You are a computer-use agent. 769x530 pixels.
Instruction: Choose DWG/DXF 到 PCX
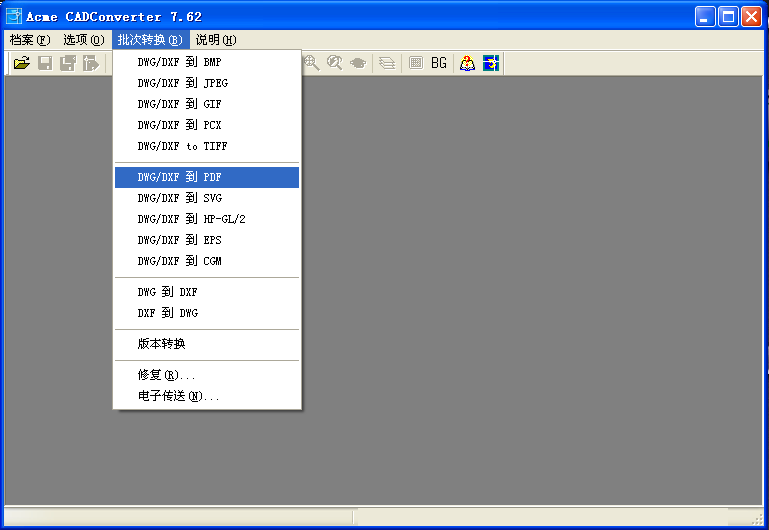207,125
